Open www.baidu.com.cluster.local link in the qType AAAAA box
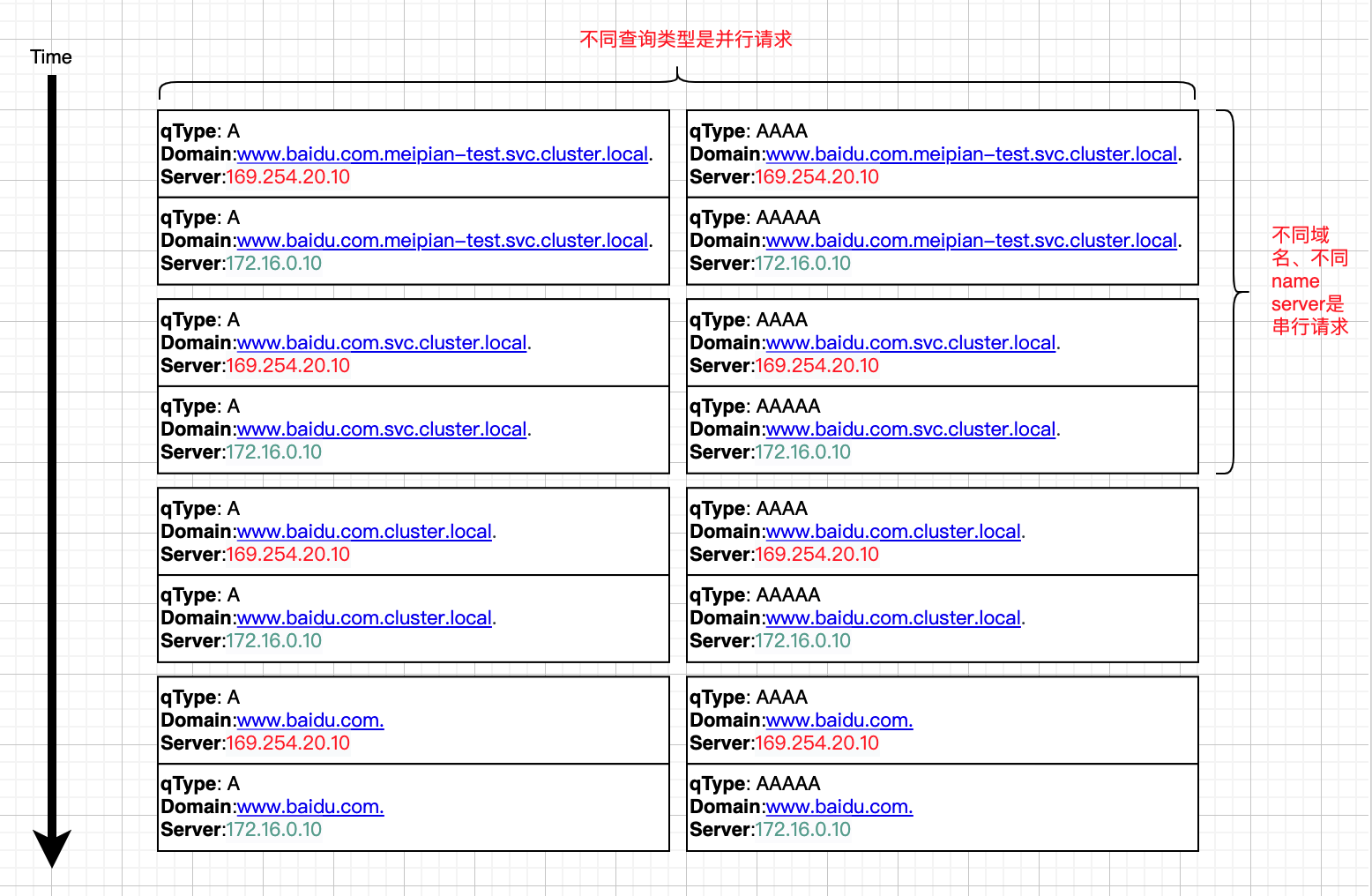1372x896 pixels. click(892, 618)
